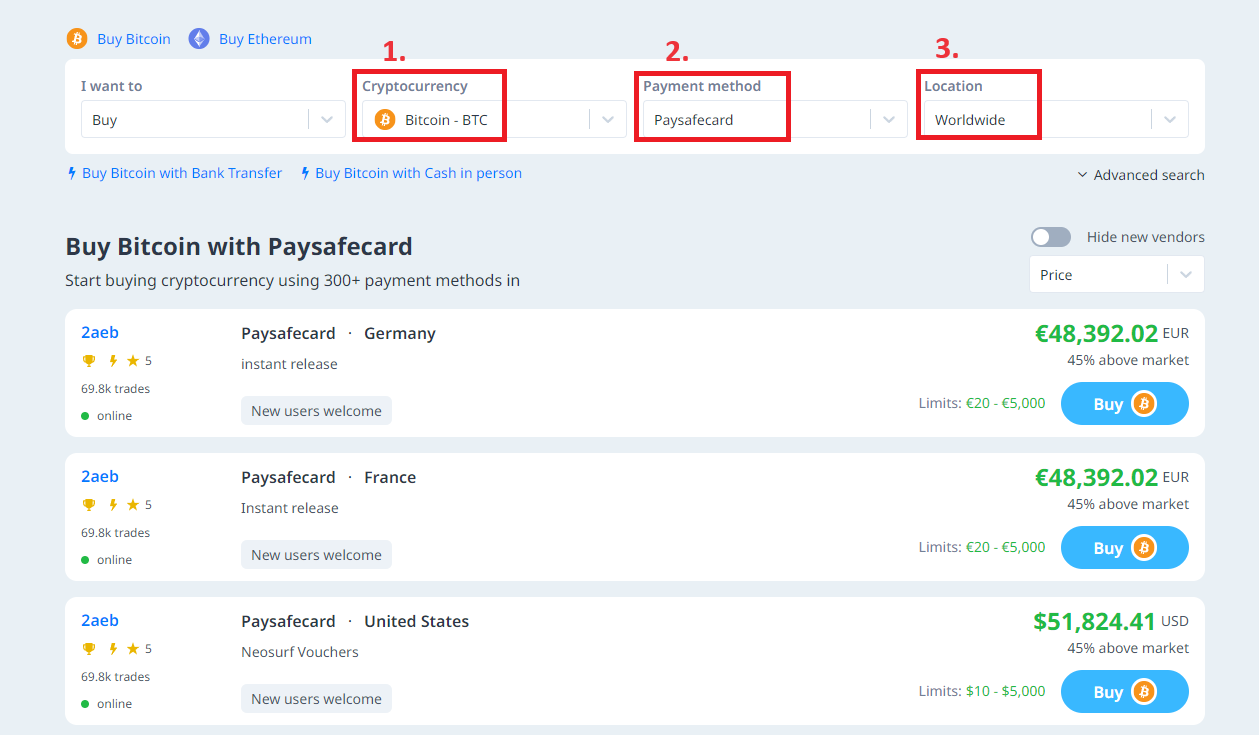Click 'Neosurf Vouchers' description text
The height and width of the screenshot is (735, 1259).
pyautogui.click(x=300, y=652)
